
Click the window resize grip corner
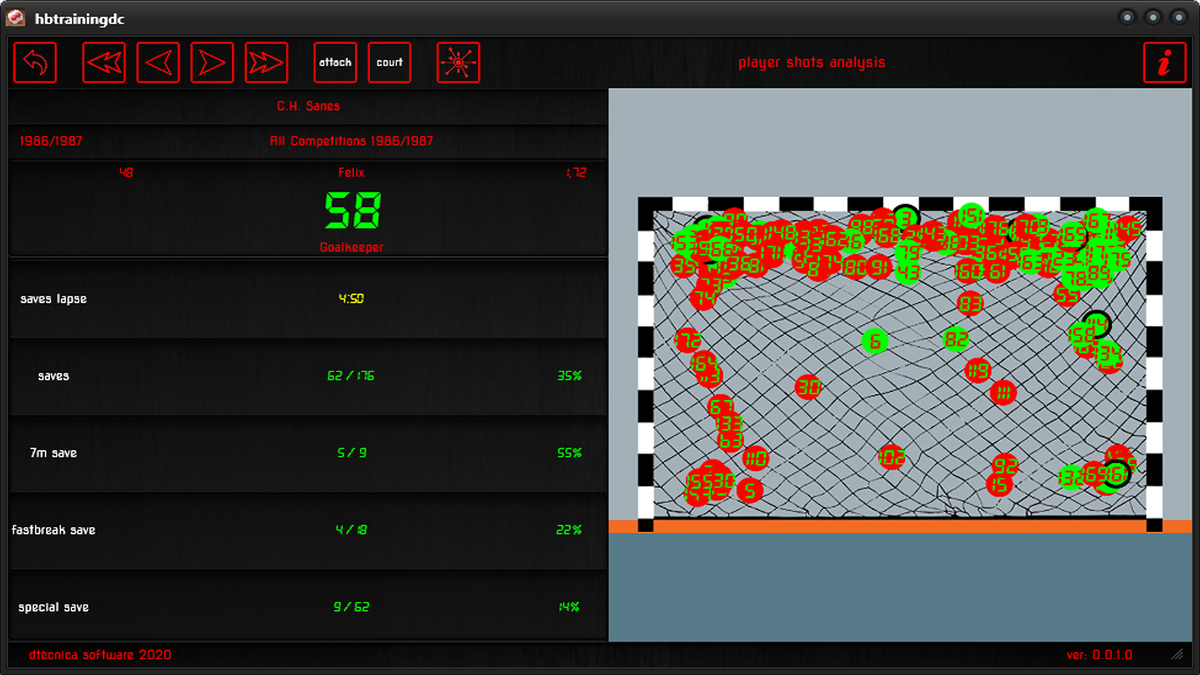(x=1177, y=654)
